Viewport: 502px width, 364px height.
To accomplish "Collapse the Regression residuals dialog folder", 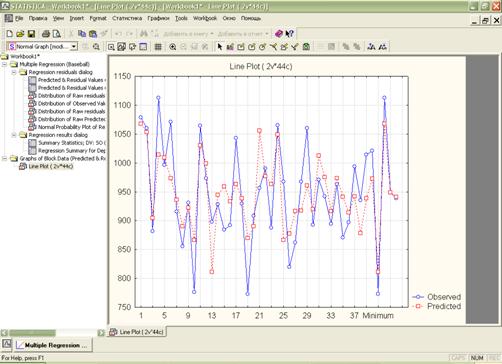I will click(x=14, y=72).
